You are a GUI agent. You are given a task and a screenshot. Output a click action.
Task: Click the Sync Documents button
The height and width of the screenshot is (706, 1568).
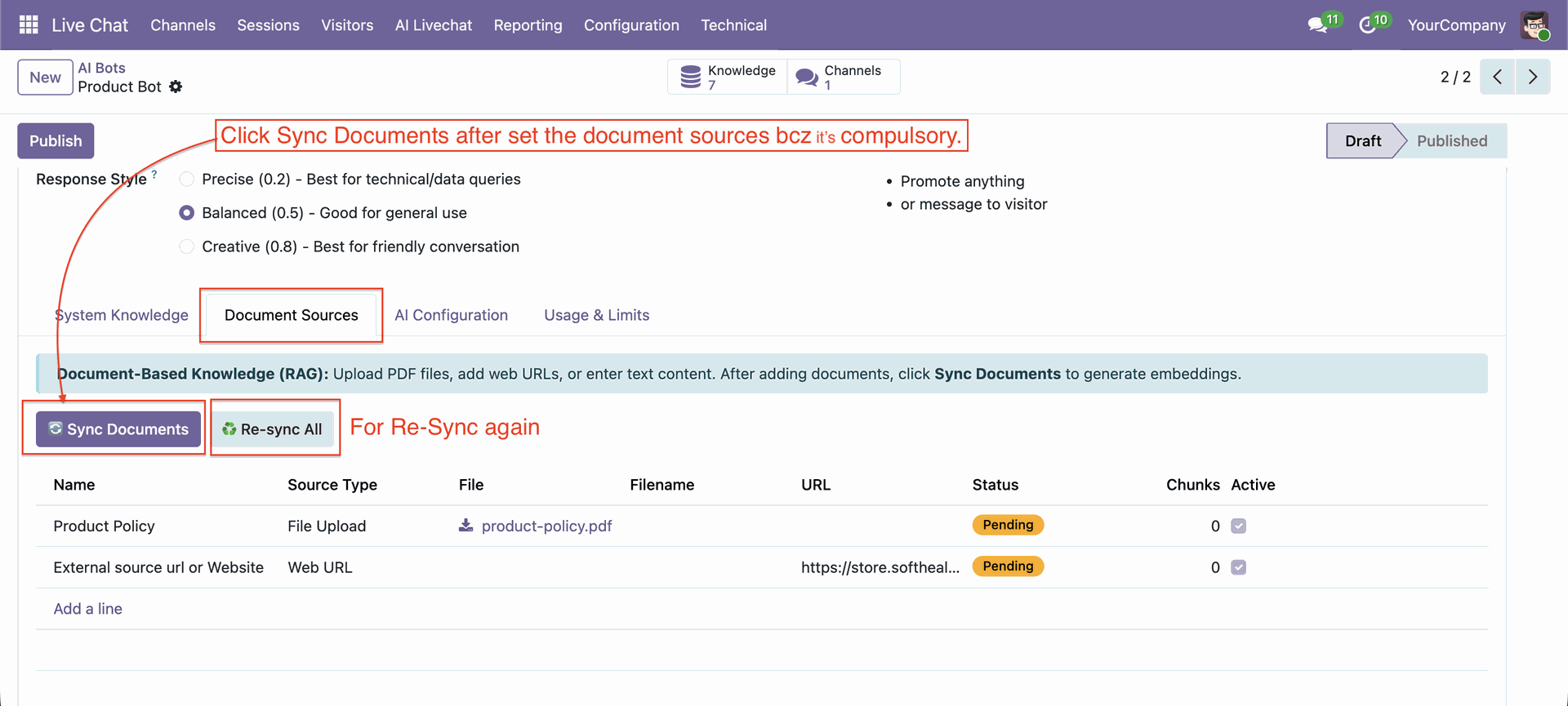click(x=118, y=429)
